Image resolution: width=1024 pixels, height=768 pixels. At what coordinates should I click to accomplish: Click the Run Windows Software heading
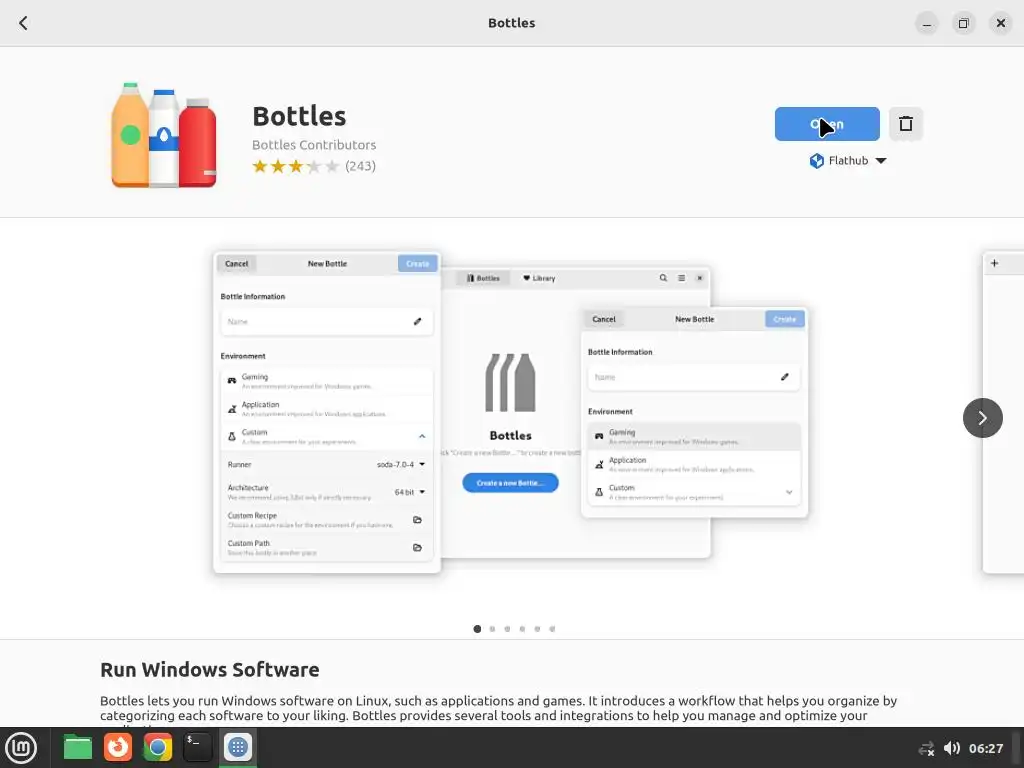[x=210, y=670]
